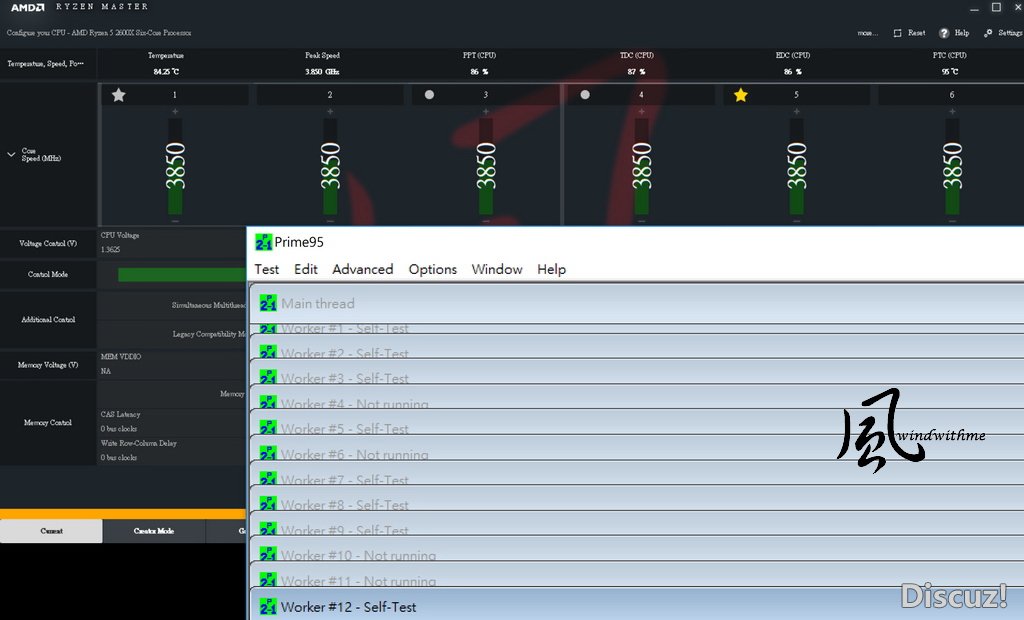Open the Help menu in Prime95
Image resolution: width=1024 pixels, height=620 pixels.
551,269
